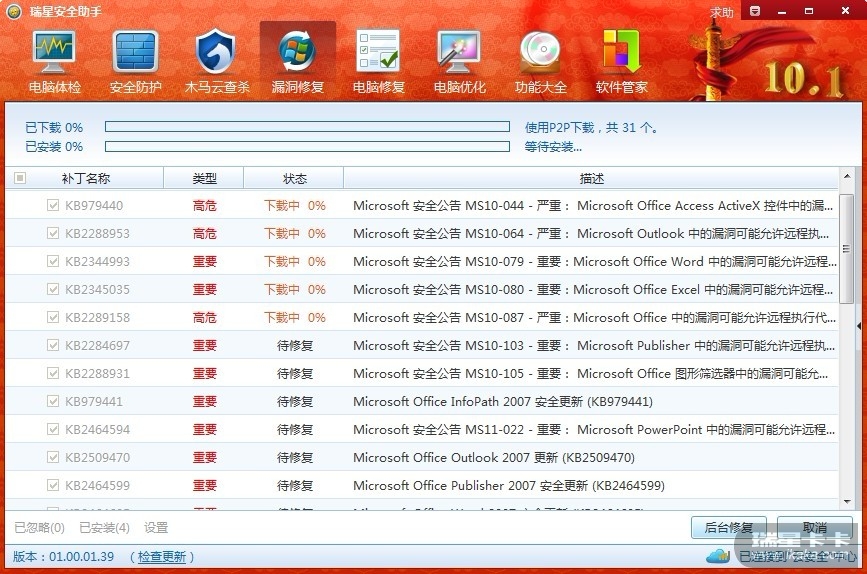Expand the side panel arrow at right edge
The height and width of the screenshot is (574, 867).
click(859, 326)
